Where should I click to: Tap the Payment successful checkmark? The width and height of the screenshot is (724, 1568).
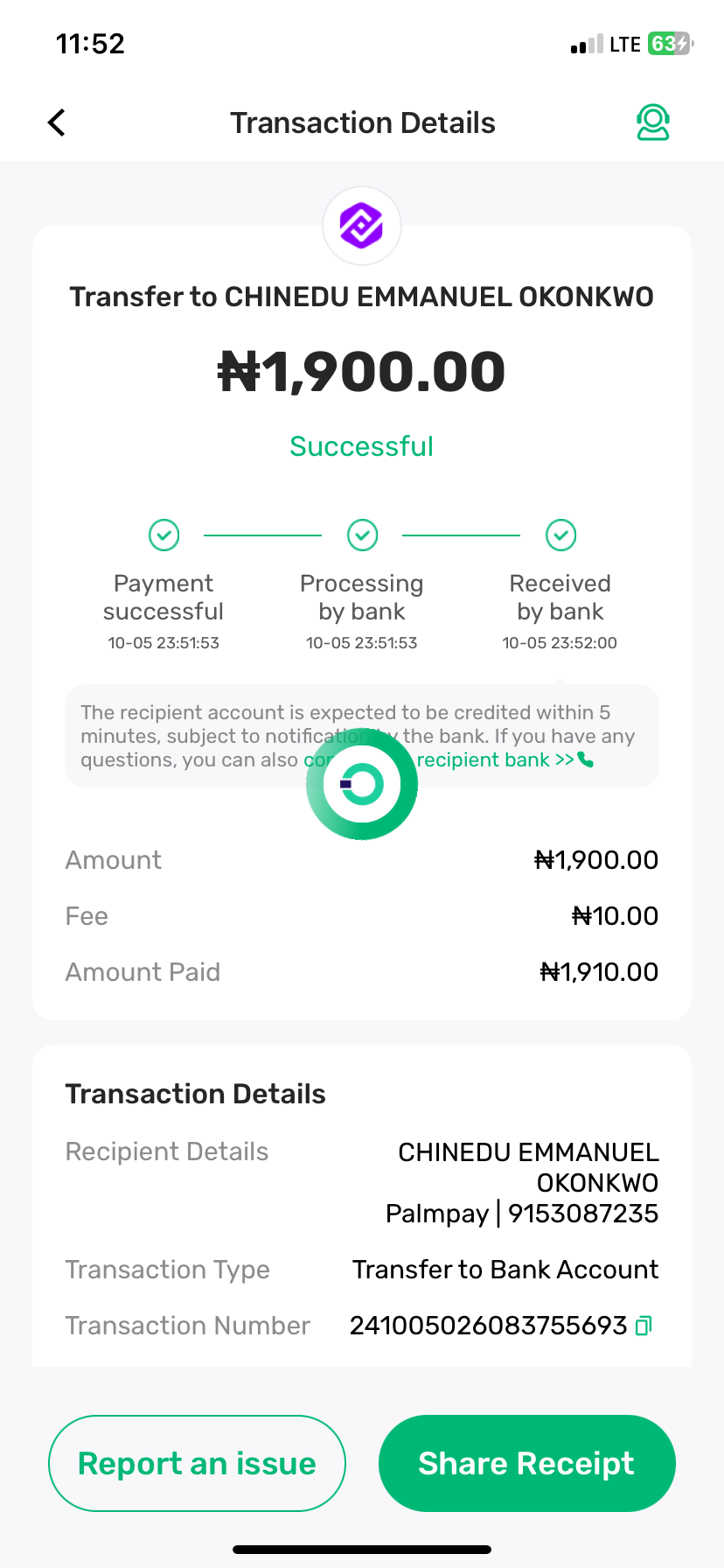164,535
